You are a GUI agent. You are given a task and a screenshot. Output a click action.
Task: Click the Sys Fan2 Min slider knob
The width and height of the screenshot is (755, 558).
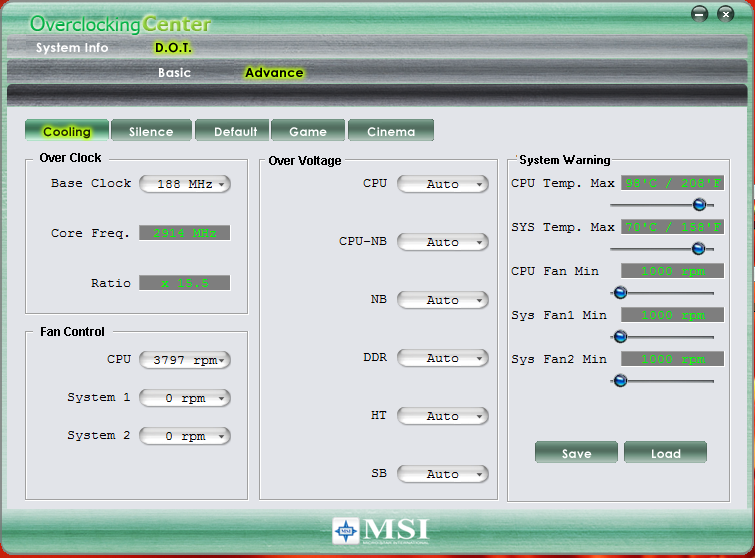click(620, 381)
